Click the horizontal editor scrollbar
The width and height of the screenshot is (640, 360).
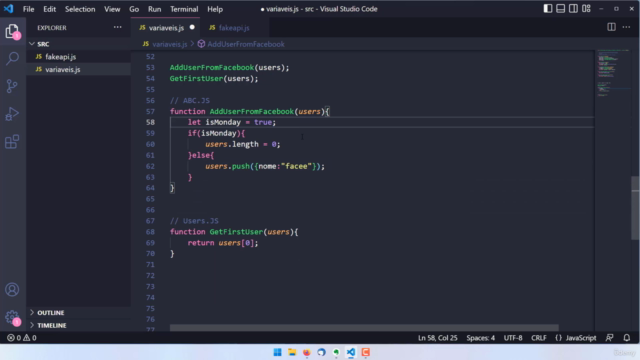click(x=364, y=328)
